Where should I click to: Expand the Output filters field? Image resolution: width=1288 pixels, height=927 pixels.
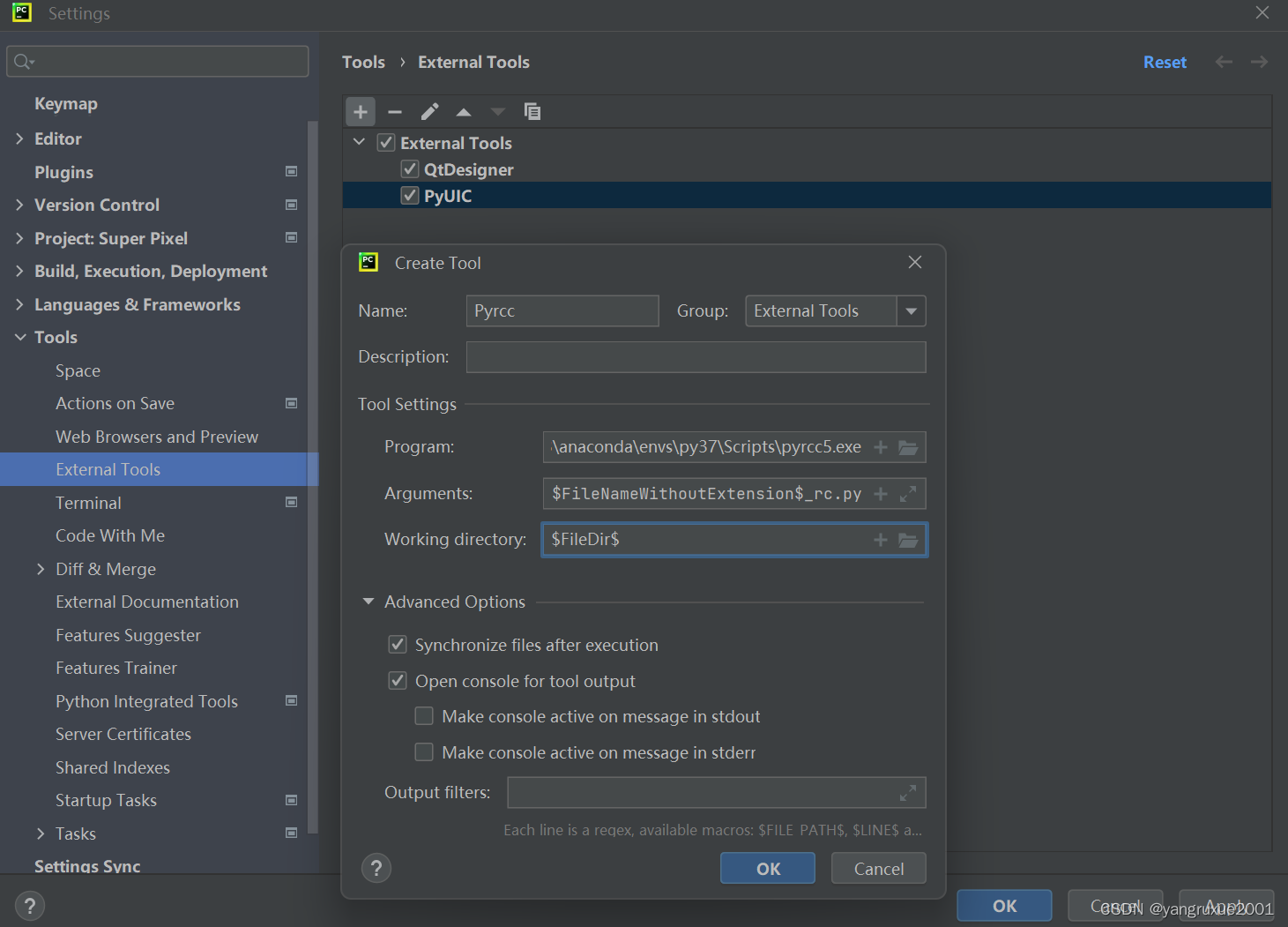coord(908,793)
